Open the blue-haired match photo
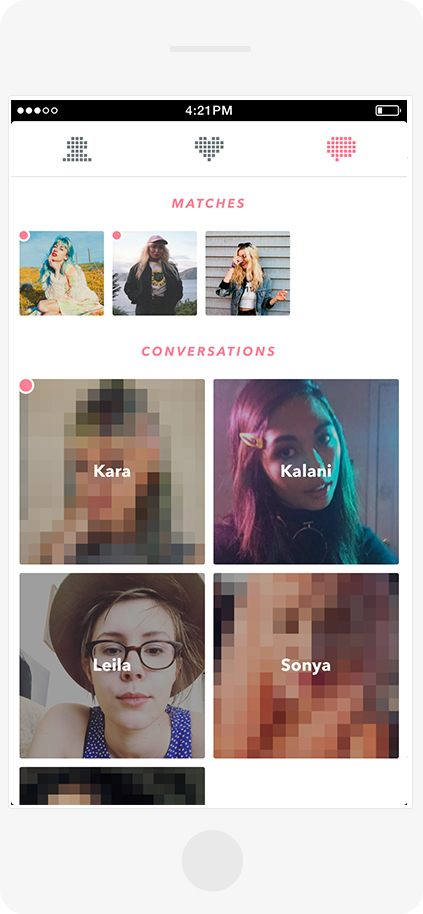 pyautogui.click(x=62, y=273)
